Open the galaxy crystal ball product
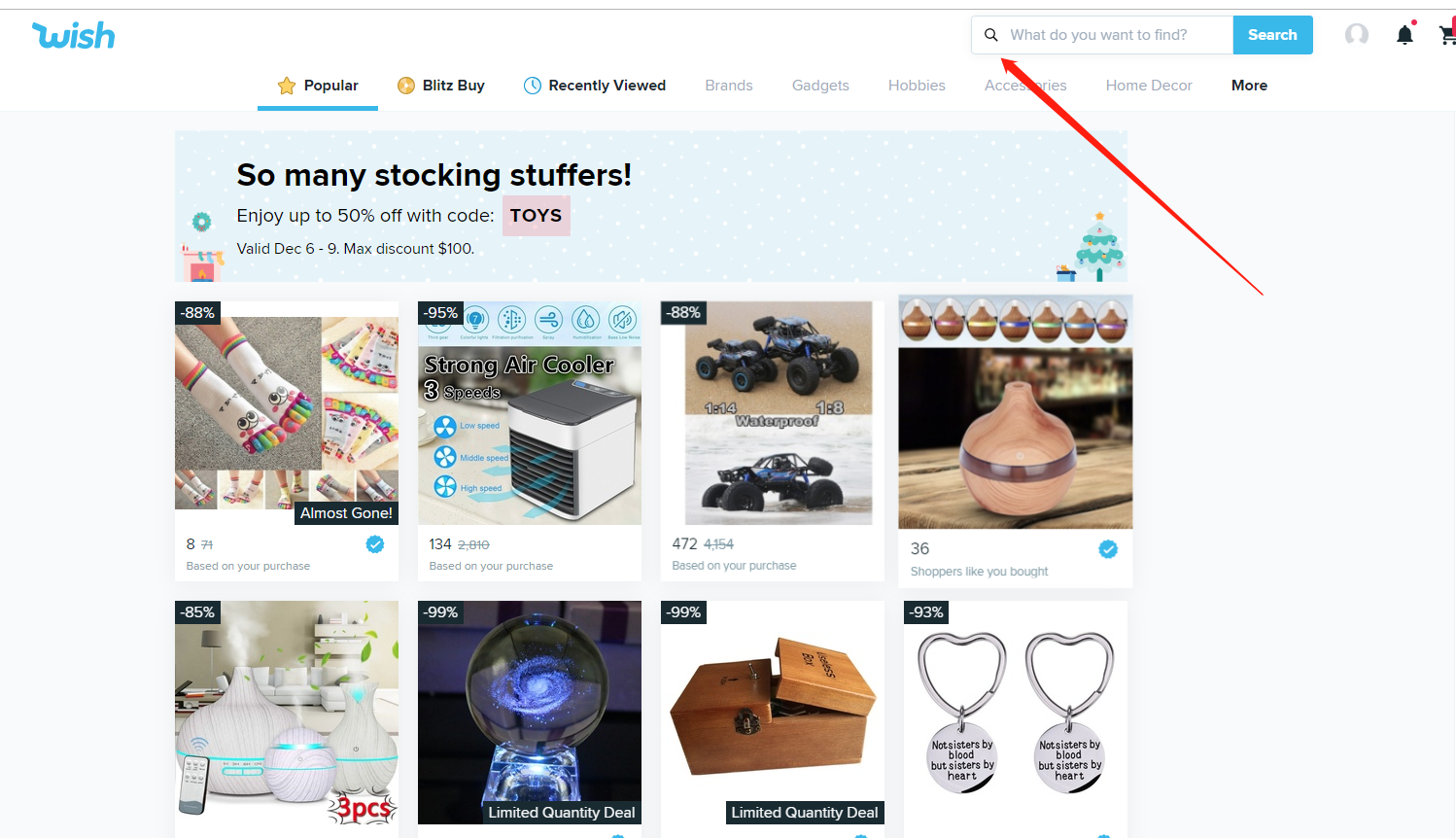The image size is (1456, 838). 530,715
